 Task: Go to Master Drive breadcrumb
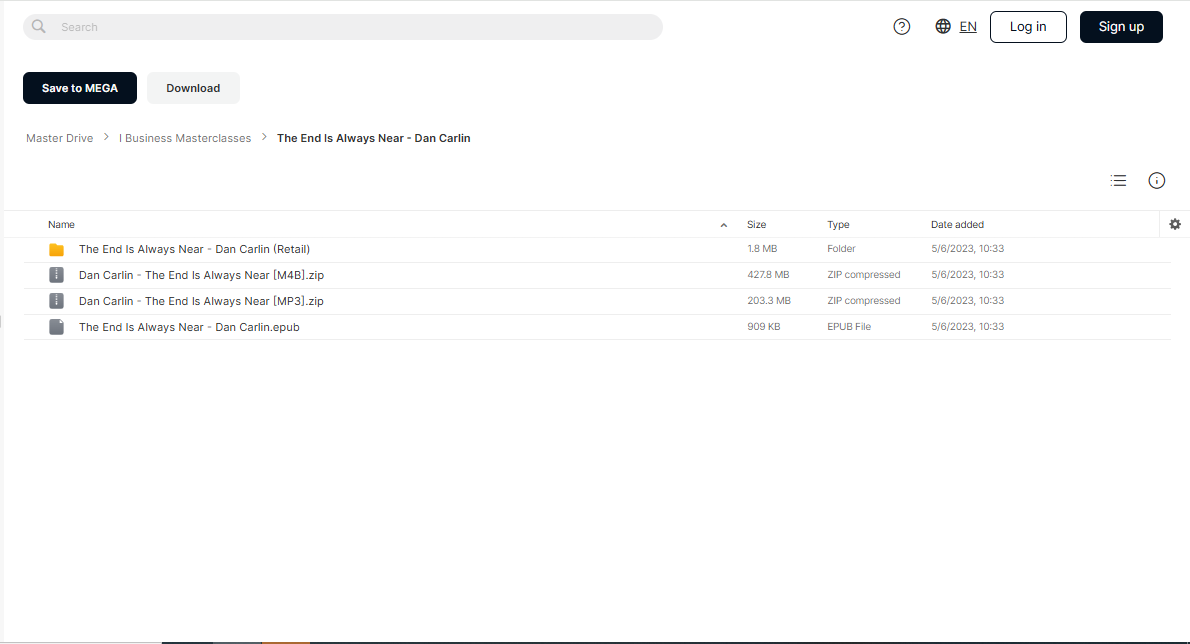point(59,138)
